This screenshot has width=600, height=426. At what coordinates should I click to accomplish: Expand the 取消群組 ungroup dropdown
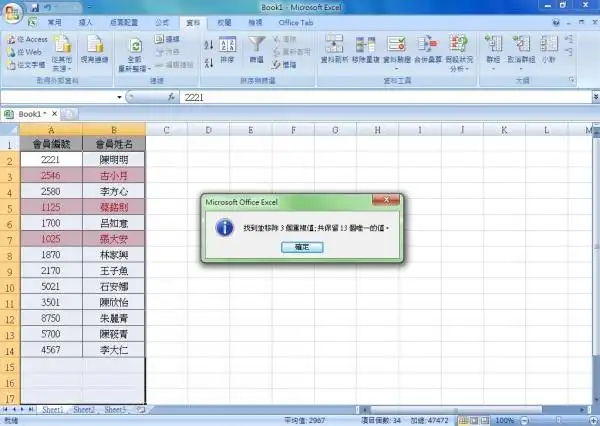coord(521,69)
